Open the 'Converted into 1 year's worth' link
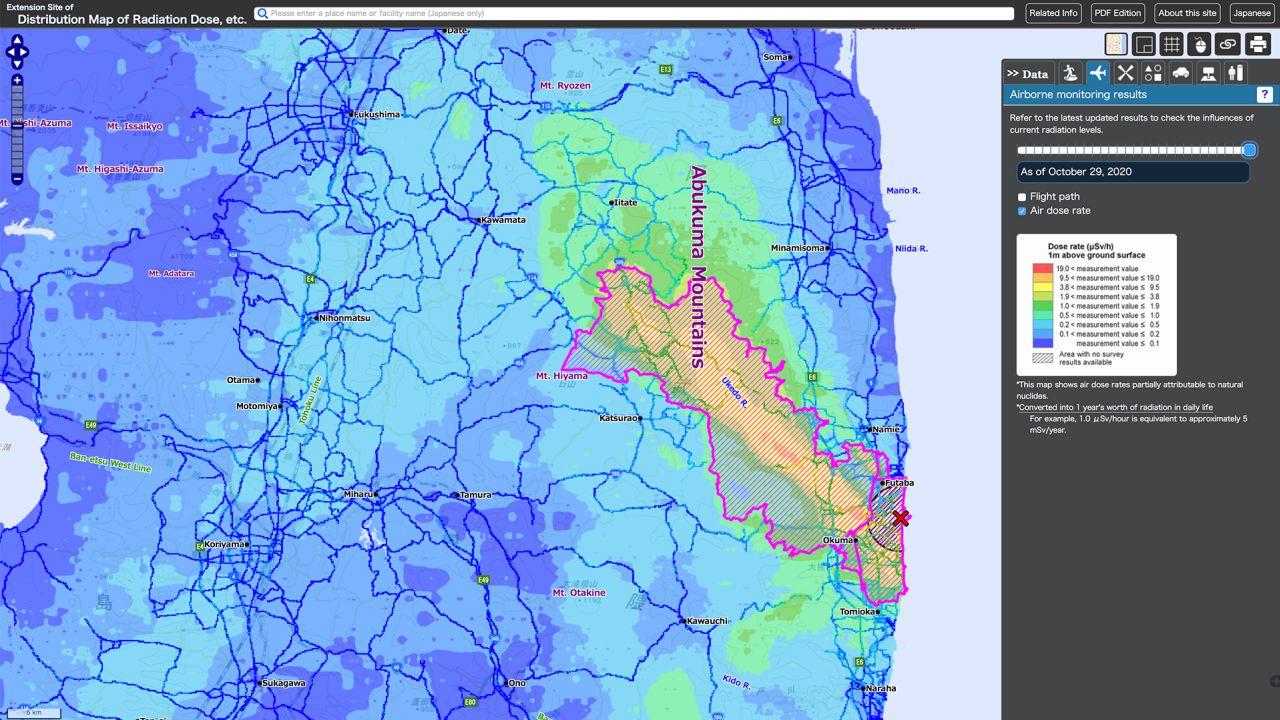This screenshot has height=720, width=1280. tap(1114, 408)
